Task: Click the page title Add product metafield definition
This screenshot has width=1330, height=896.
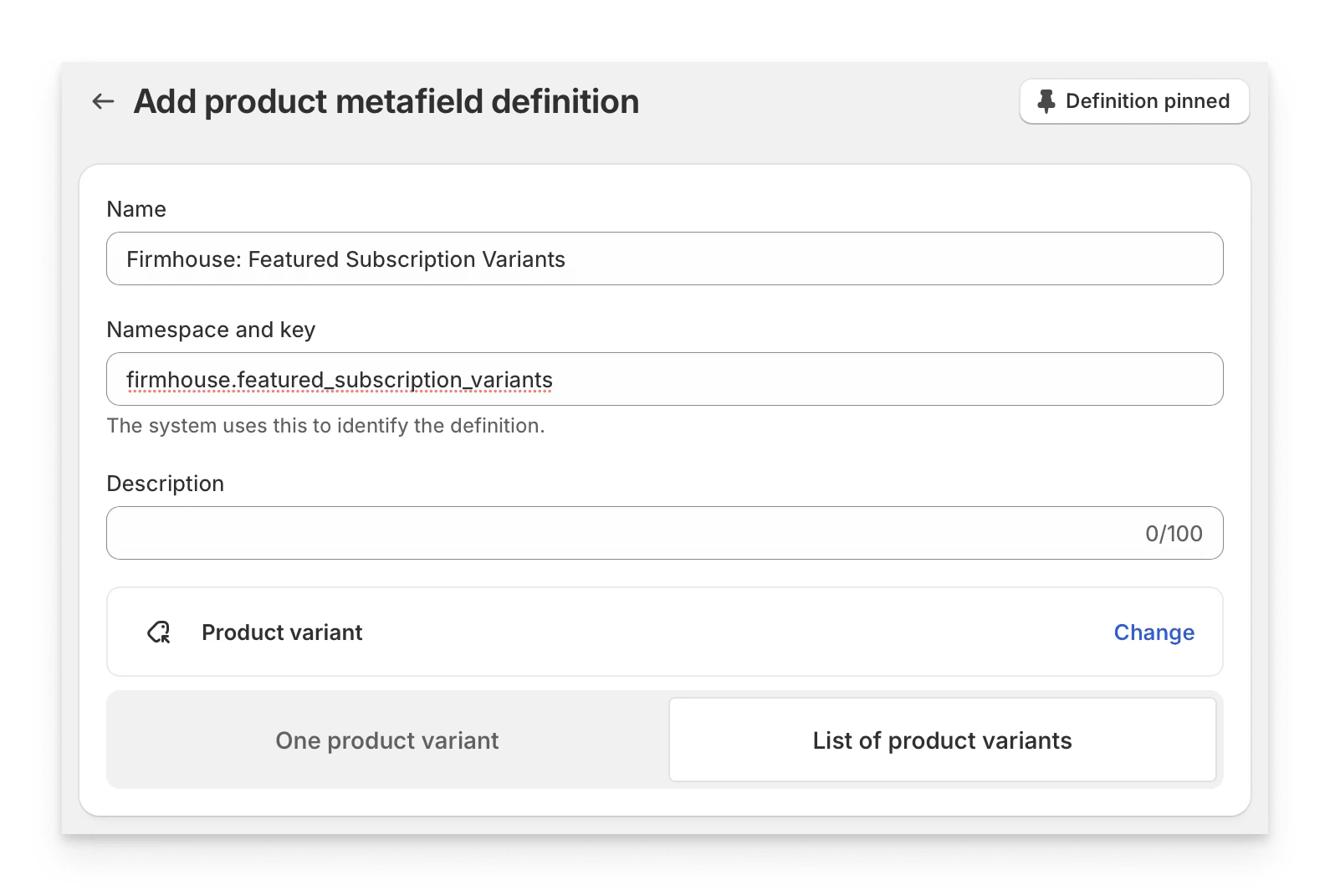Action: pyautogui.click(x=386, y=101)
